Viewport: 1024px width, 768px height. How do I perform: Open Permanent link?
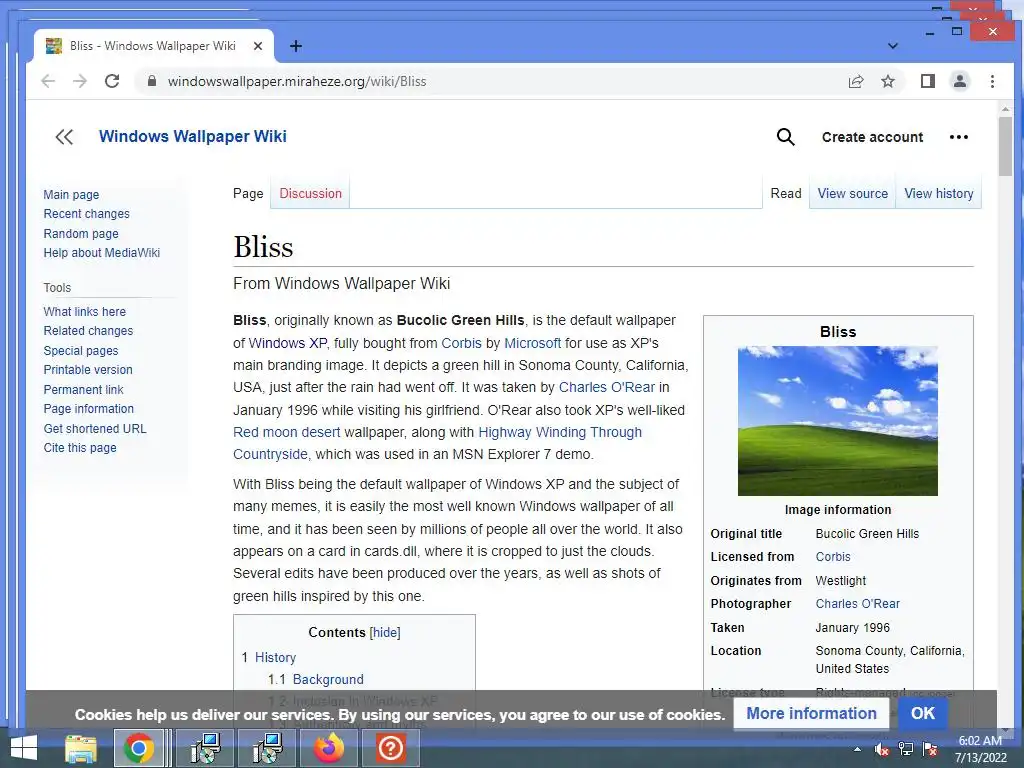83,389
